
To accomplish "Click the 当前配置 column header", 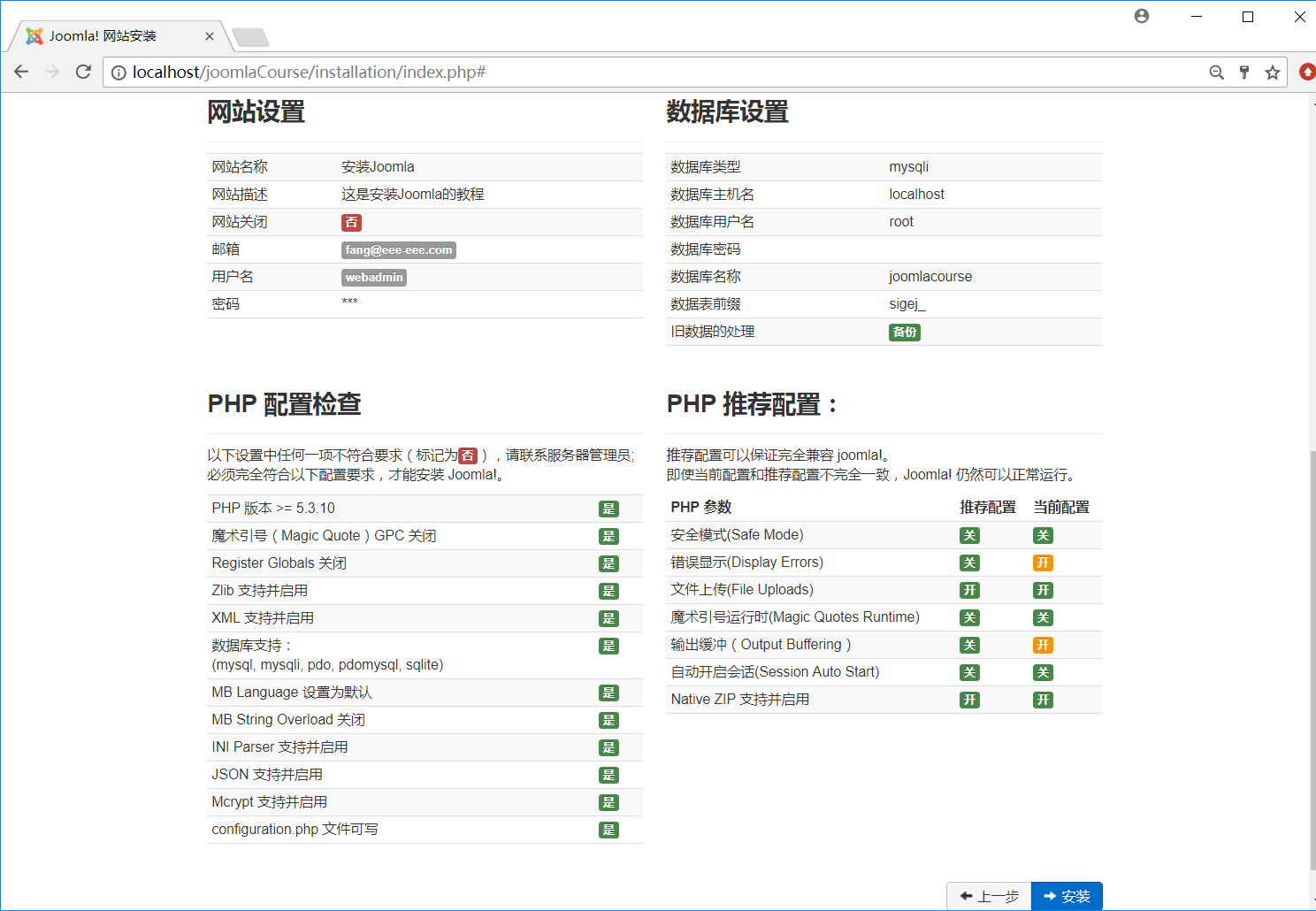I will pos(1061,508).
